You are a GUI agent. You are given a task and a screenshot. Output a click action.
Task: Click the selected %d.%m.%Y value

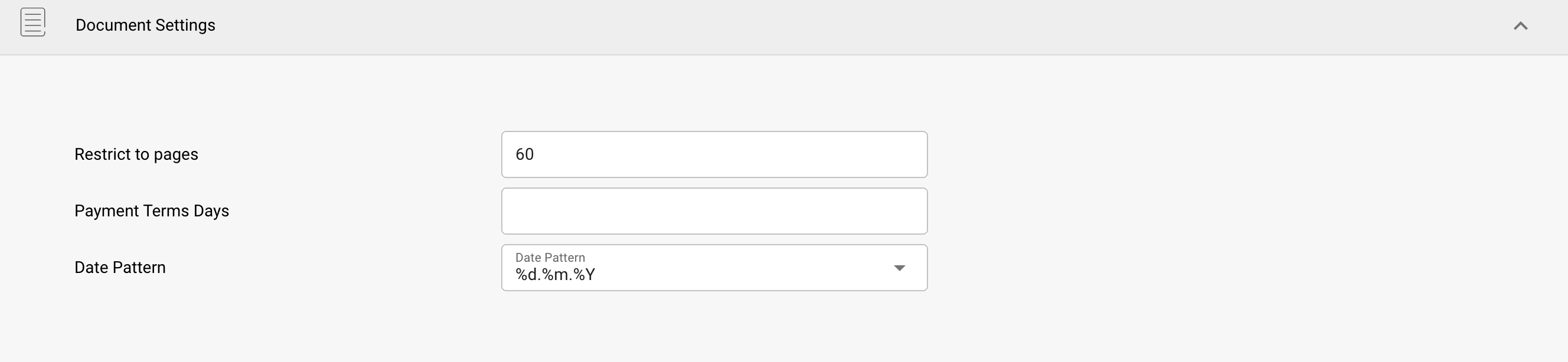pos(555,275)
